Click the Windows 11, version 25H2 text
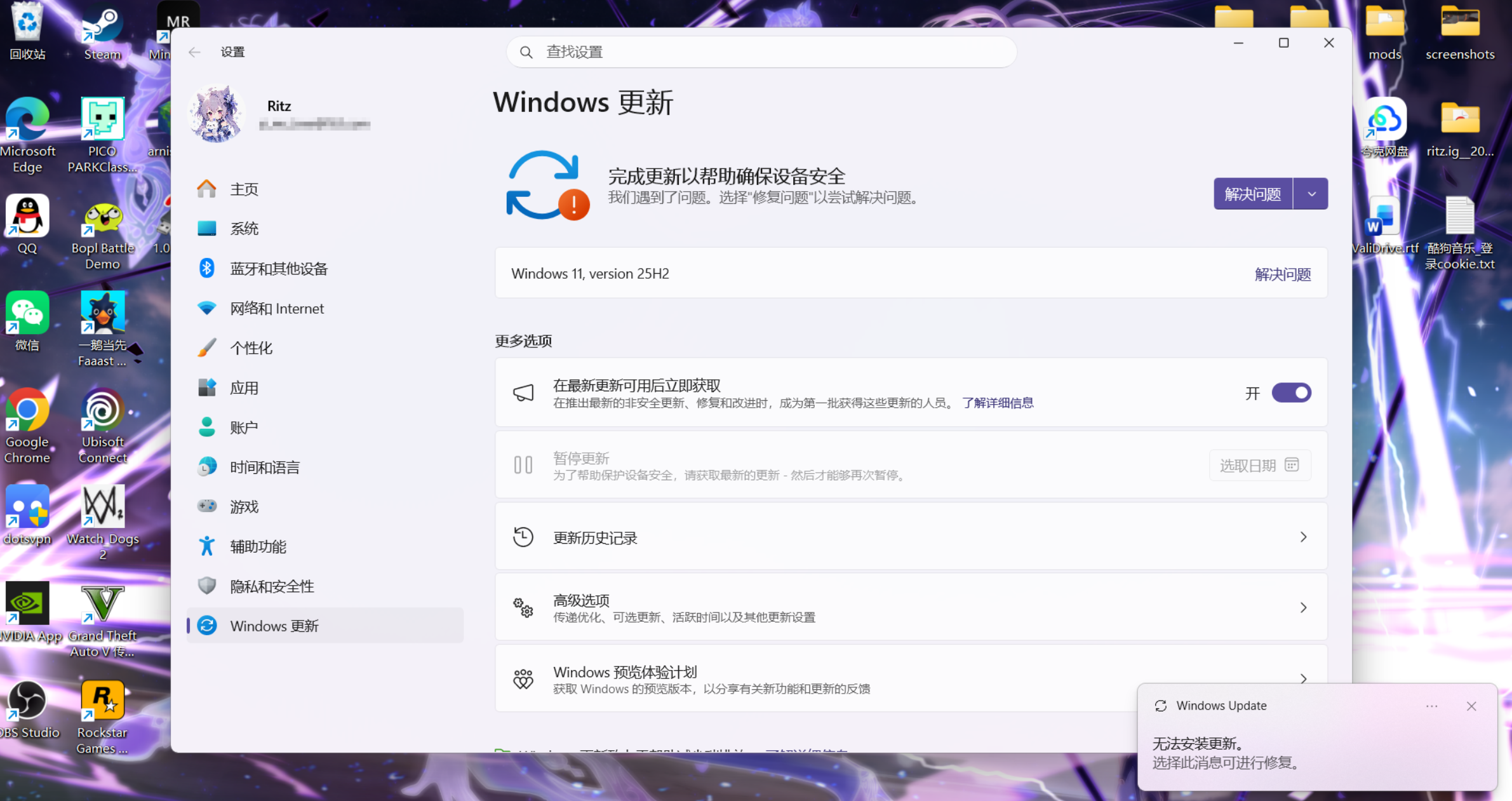This screenshot has width=1512, height=801. pos(590,274)
